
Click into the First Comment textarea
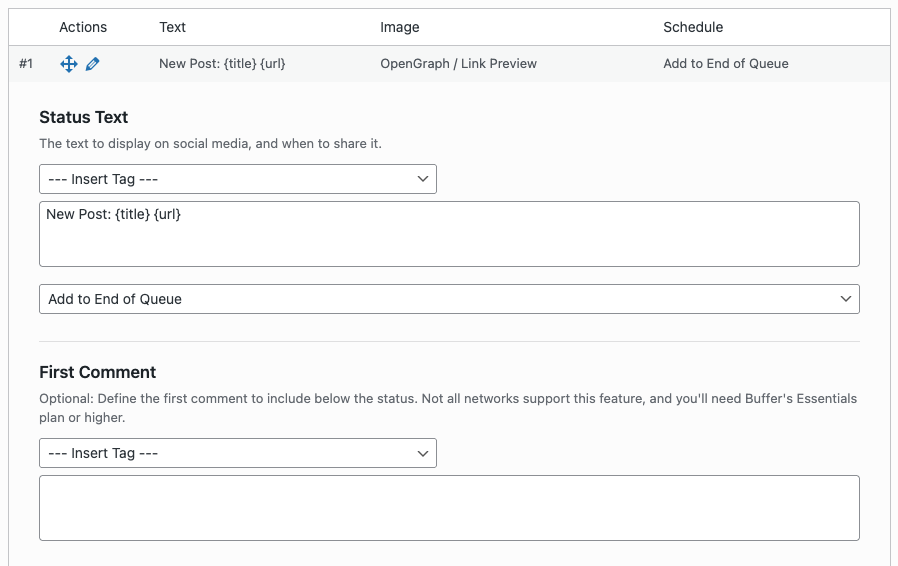(449, 508)
